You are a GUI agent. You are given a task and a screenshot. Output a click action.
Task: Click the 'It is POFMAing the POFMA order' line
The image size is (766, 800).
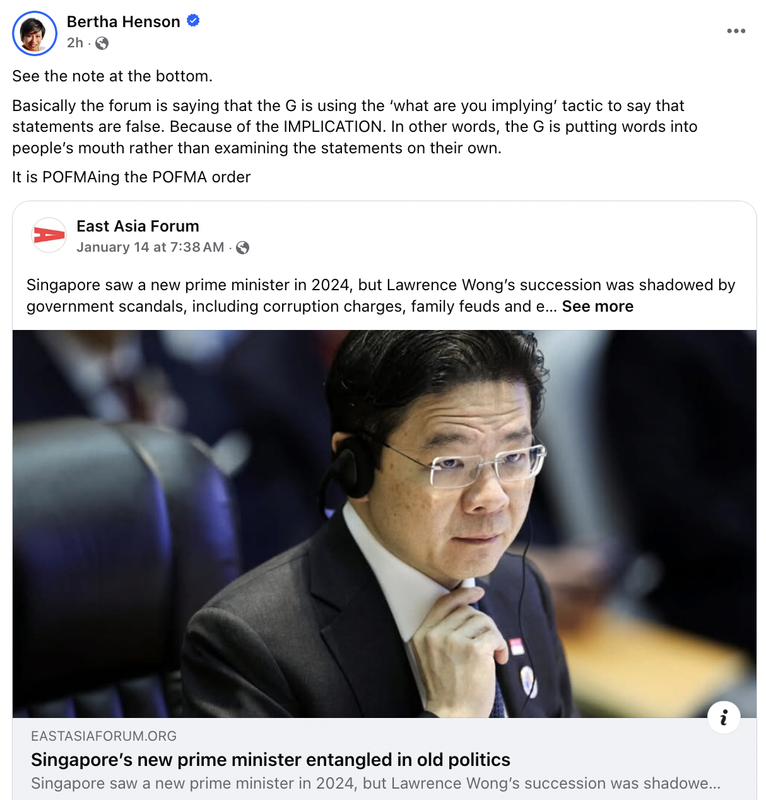pyautogui.click(x=131, y=177)
